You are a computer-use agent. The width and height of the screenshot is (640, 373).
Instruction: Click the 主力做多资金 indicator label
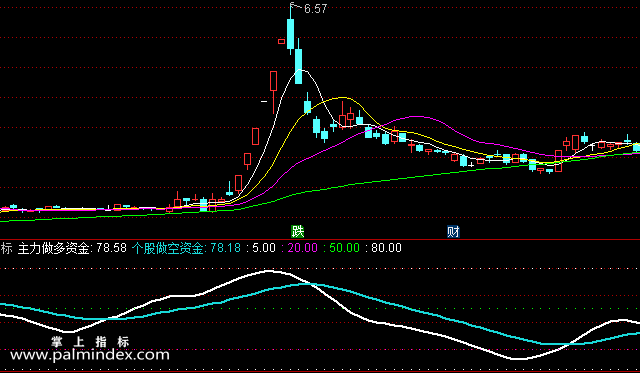click(x=53, y=248)
